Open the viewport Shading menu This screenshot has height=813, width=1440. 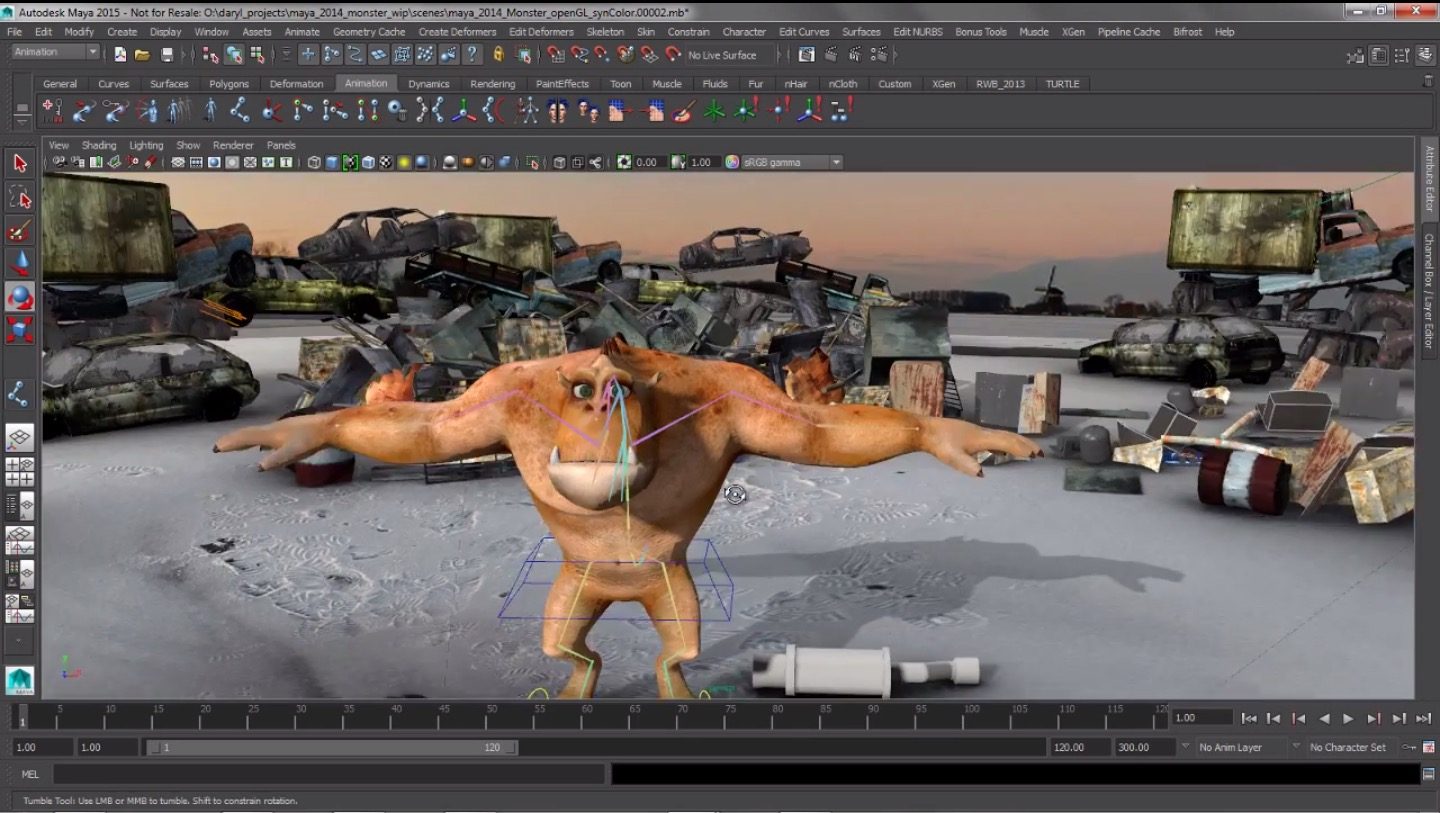99,145
